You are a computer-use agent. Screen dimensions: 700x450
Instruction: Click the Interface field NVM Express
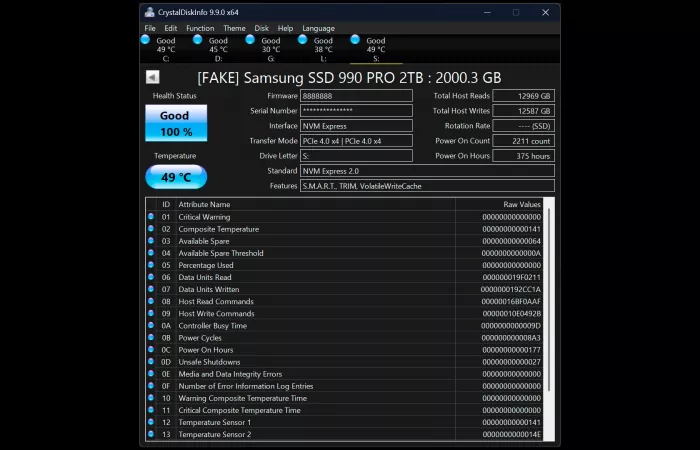pos(356,126)
